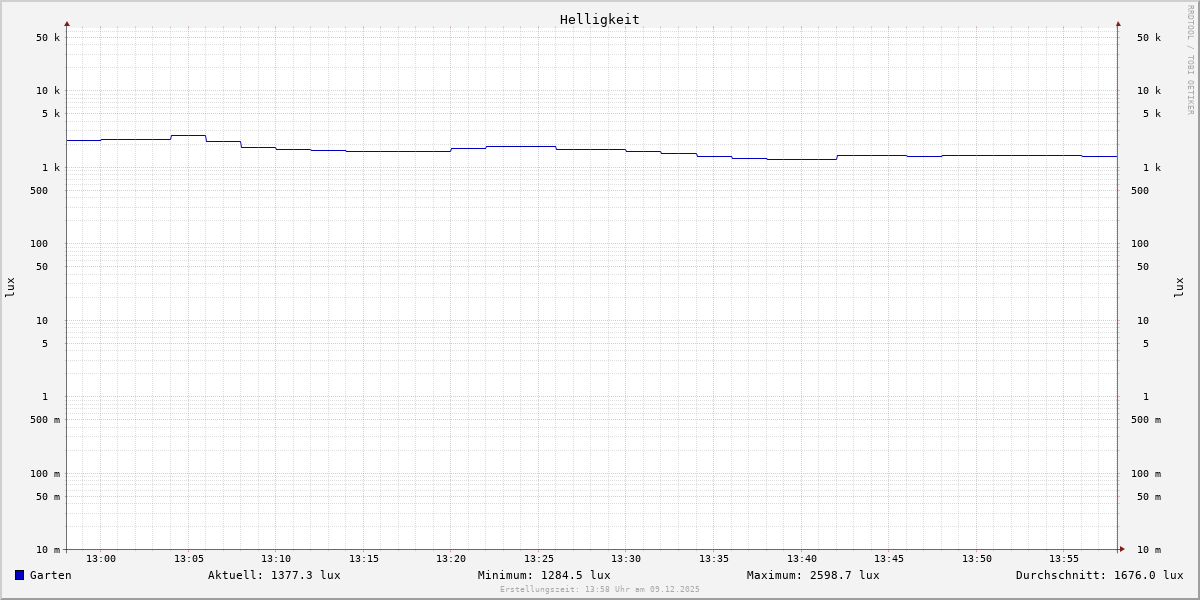Click the Helligkeit chart title
The width and height of the screenshot is (1200, 600).
point(599,19)
